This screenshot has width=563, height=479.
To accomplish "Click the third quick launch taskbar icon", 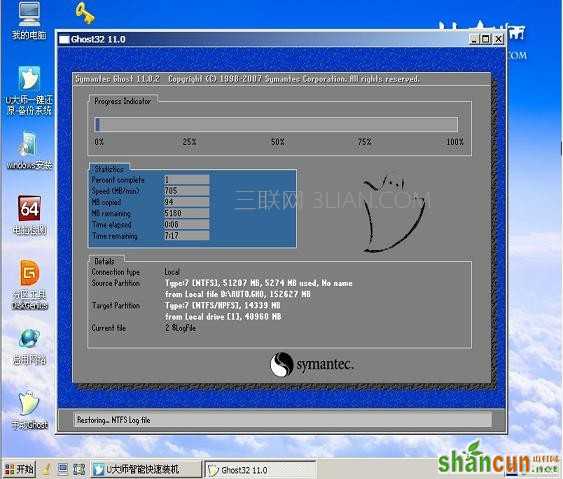I will (79, 469).
